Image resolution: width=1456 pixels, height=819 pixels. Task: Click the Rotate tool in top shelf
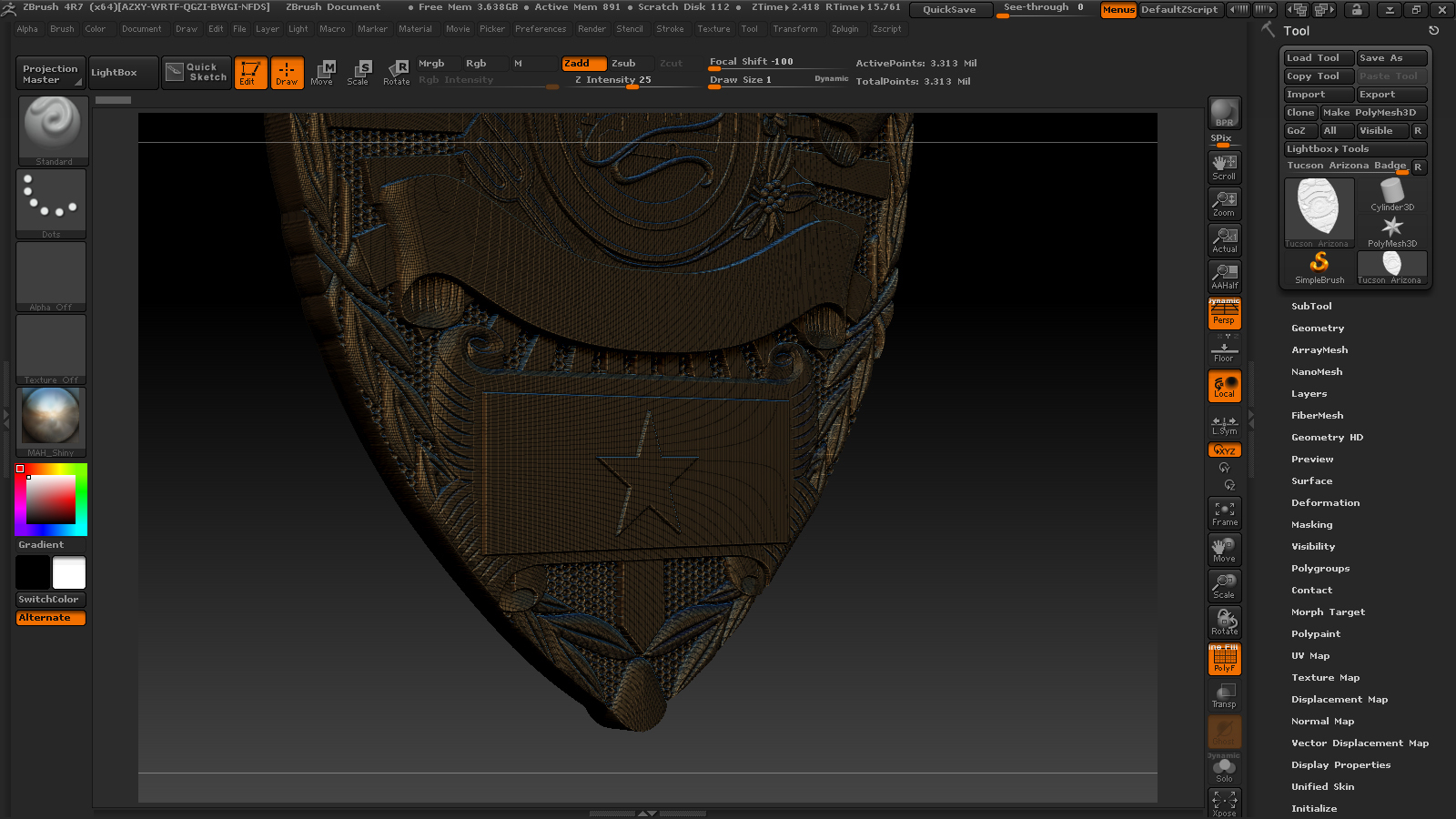tap(396, 72)
